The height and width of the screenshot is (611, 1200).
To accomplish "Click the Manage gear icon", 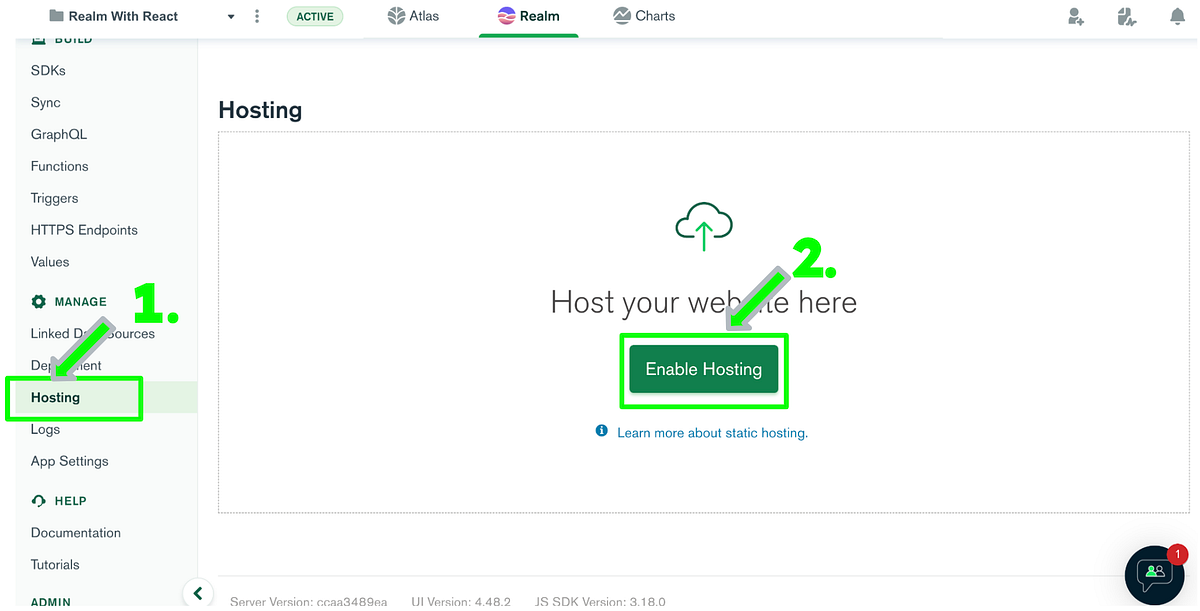I will 38,301.
